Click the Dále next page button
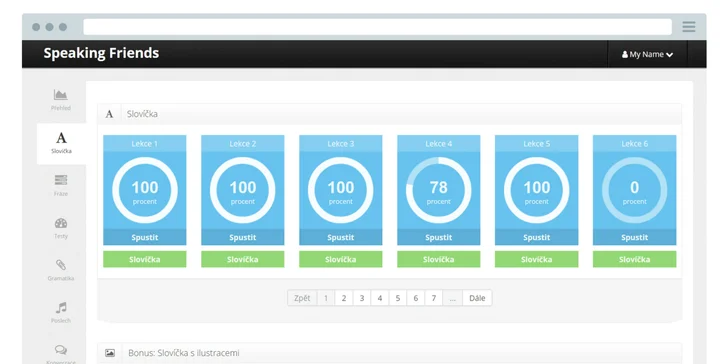 (477, 298)
